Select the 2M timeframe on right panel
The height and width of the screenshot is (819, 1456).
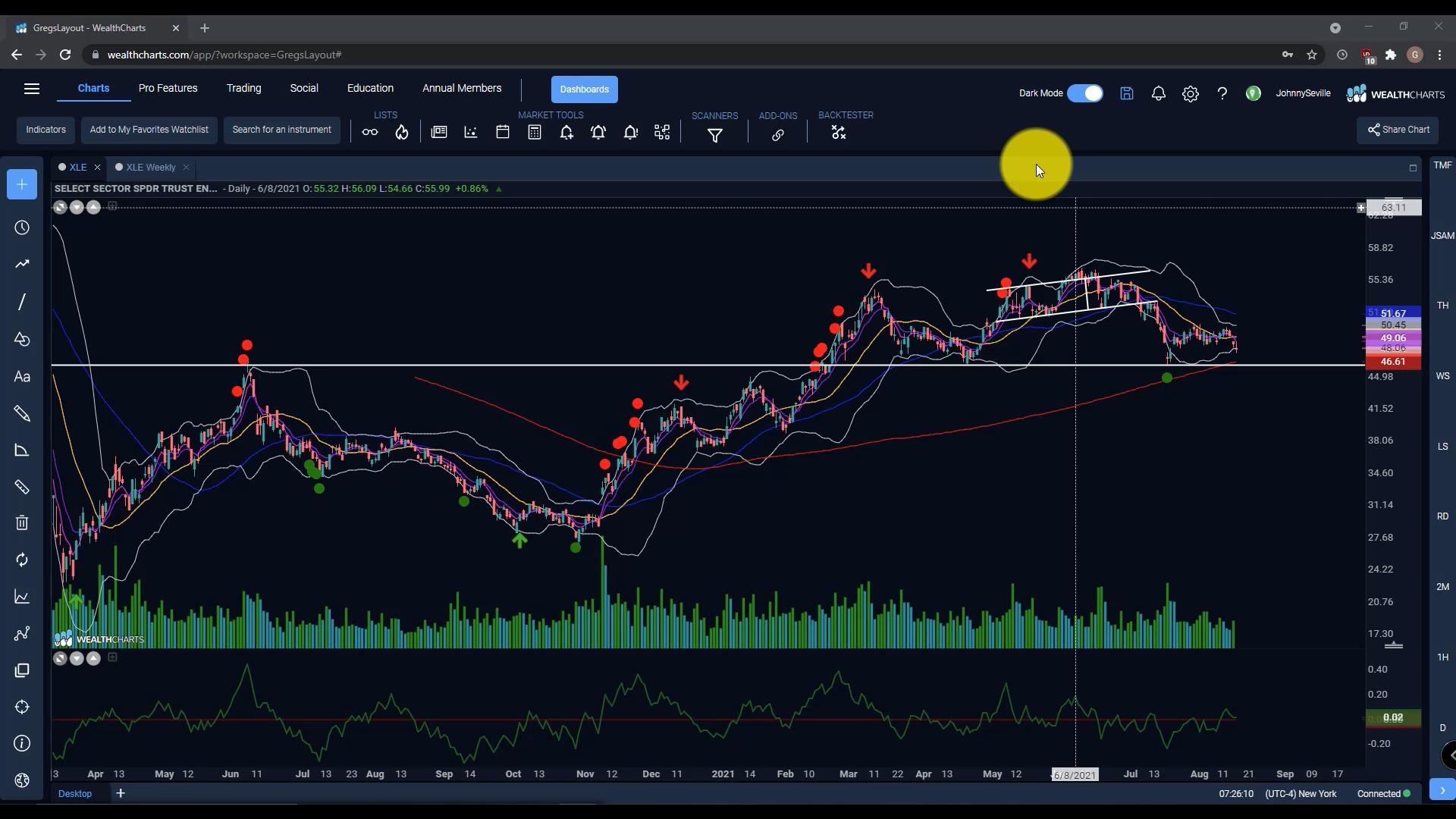[x=1442, y=587]
